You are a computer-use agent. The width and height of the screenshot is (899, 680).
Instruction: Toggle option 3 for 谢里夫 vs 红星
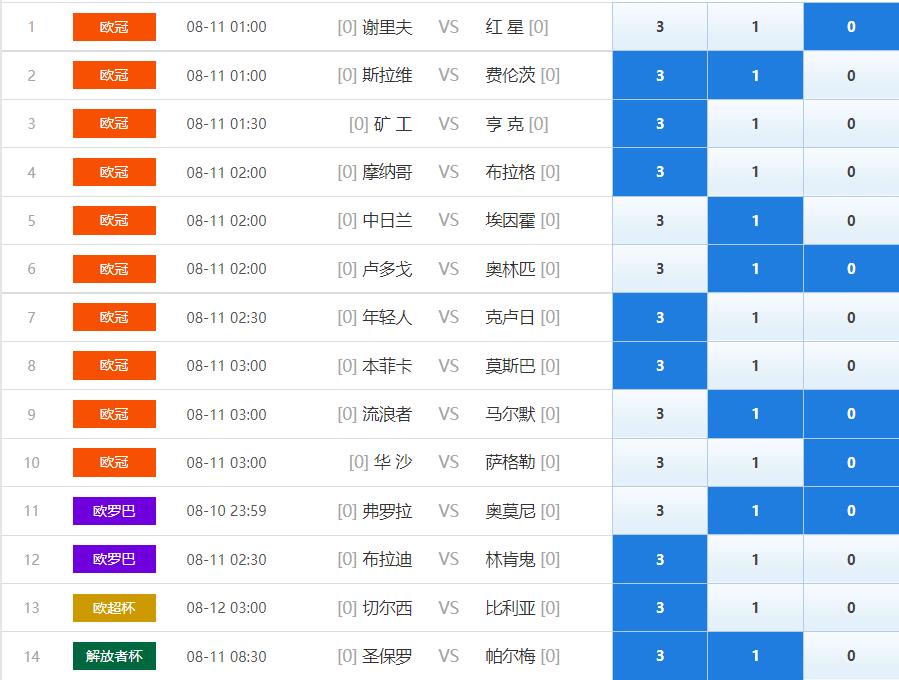pyautogui.click(x=660, y=26)
